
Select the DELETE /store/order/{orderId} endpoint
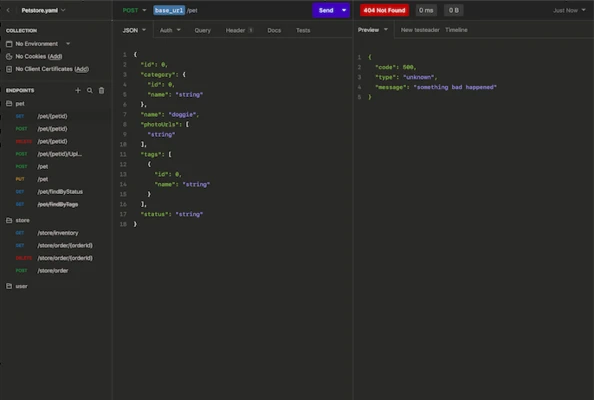(x=56, y=258)
